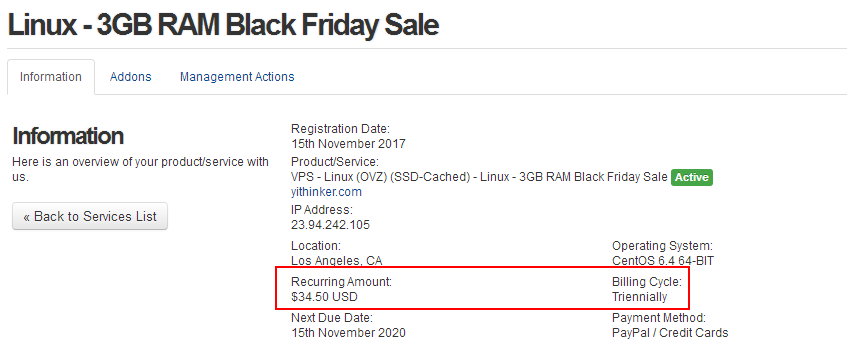This screenshot has height=360, width=847.
Task: Click the Back to Services List button
Action: click(x=90, y=216)
